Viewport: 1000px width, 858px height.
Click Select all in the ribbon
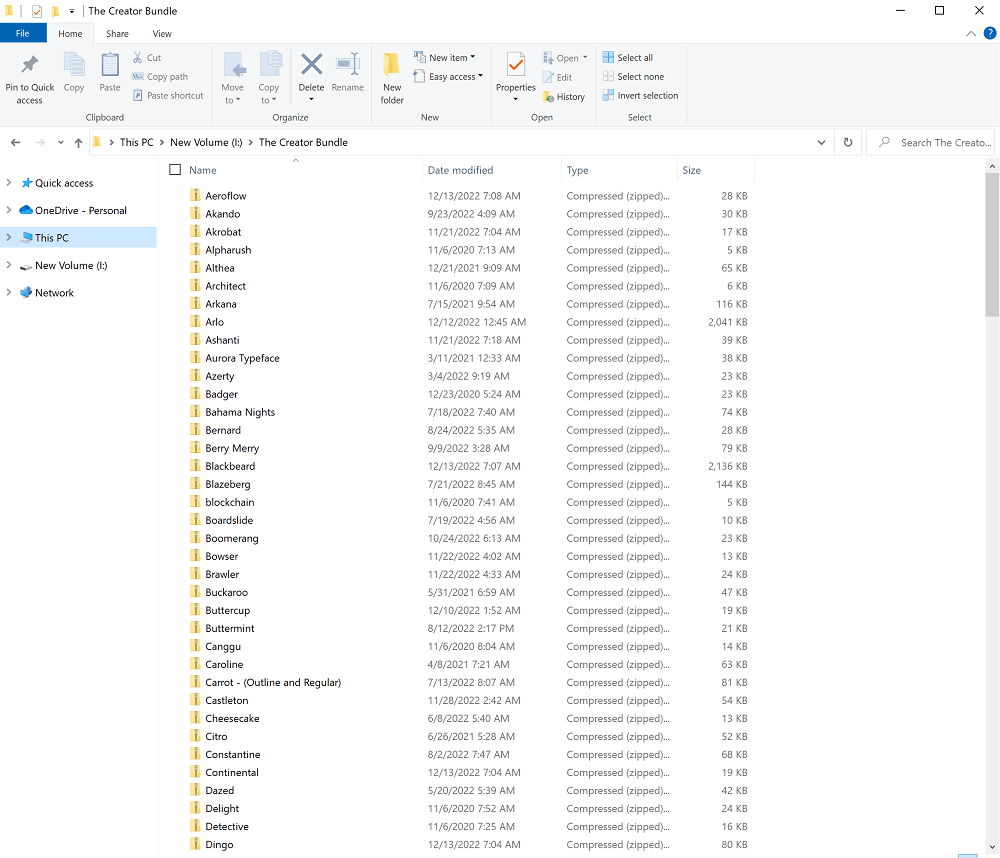pyautogui.click(x=628, y=57)
